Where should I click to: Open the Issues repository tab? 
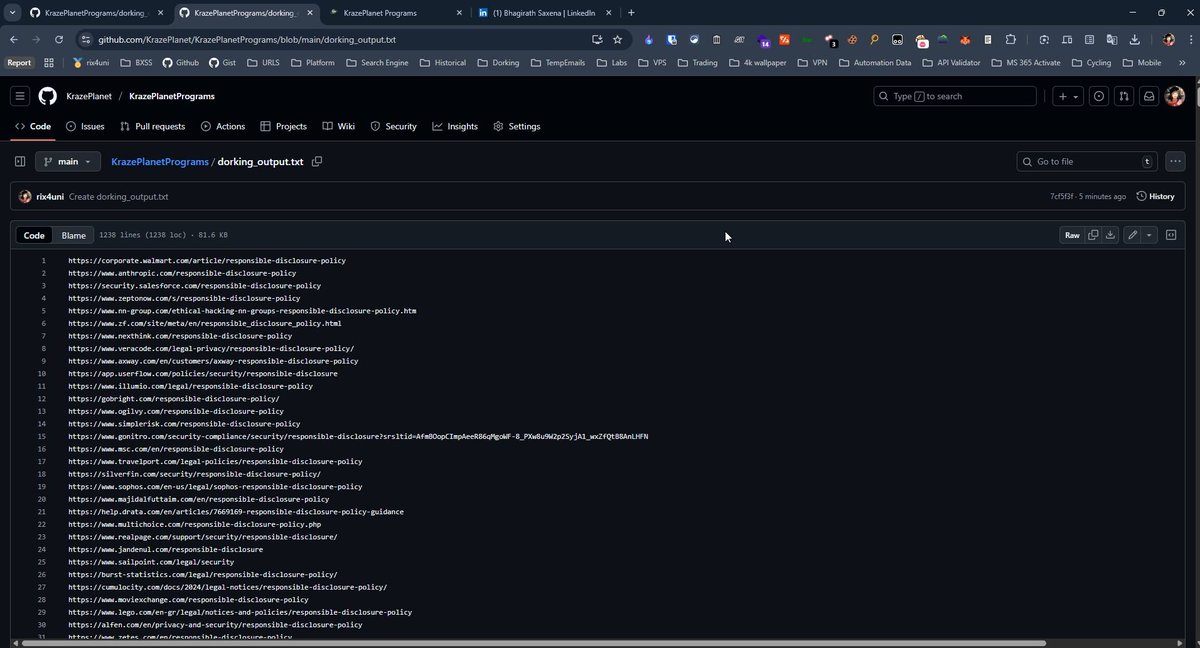point(85,126)
